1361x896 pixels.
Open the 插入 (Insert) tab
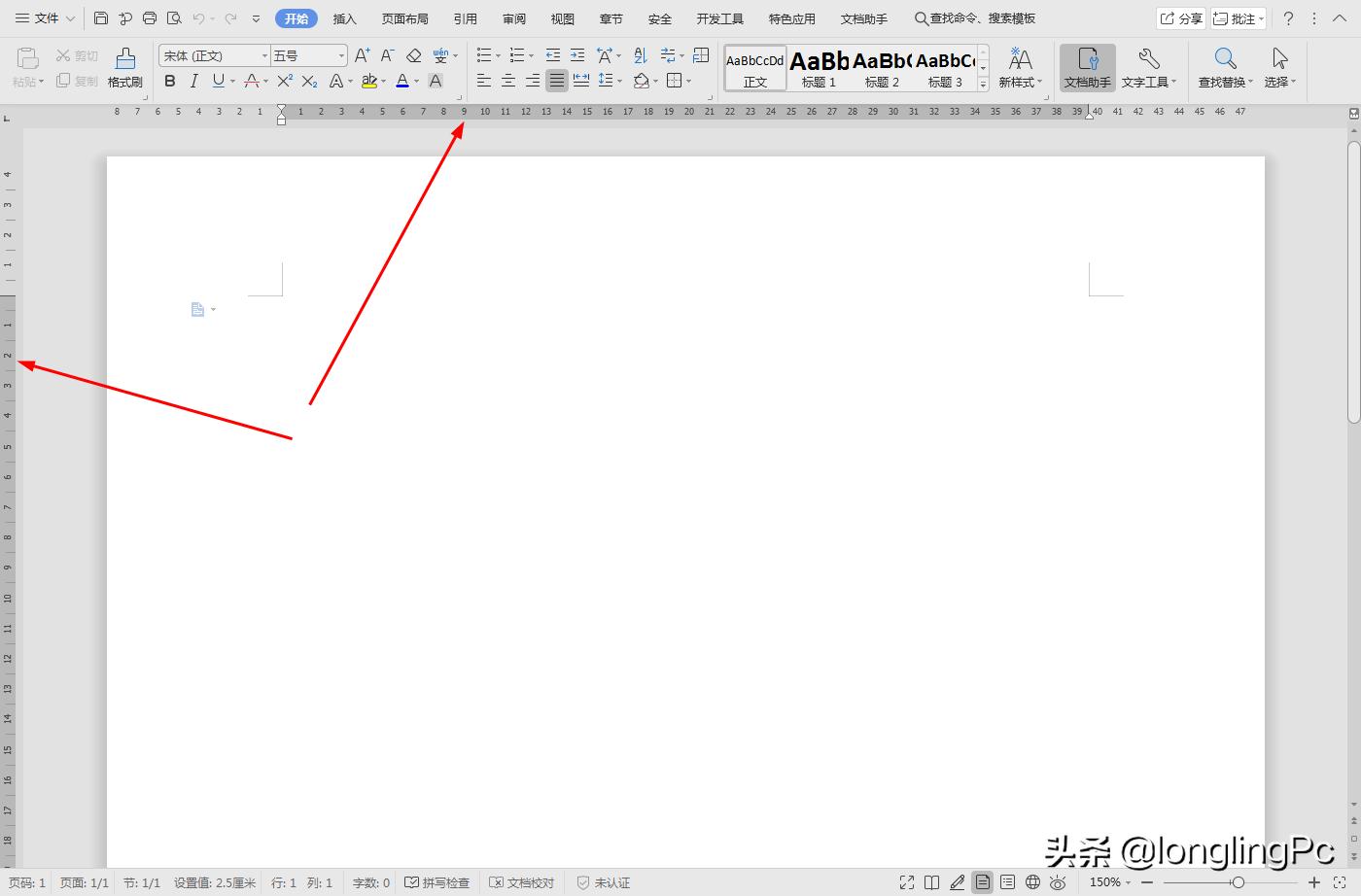tap(344, 18)
